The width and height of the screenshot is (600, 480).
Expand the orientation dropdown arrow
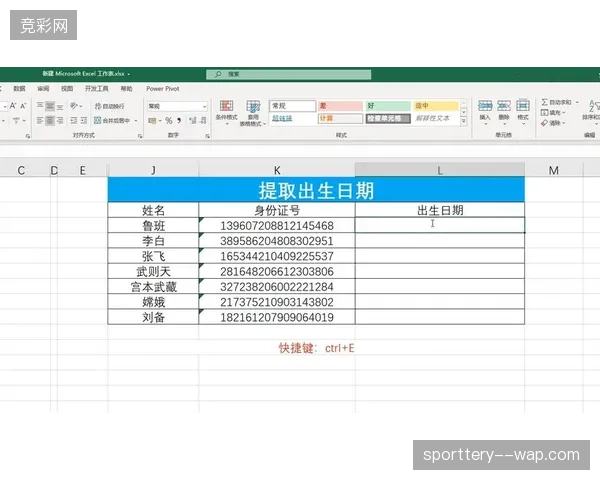coord(80,106)
